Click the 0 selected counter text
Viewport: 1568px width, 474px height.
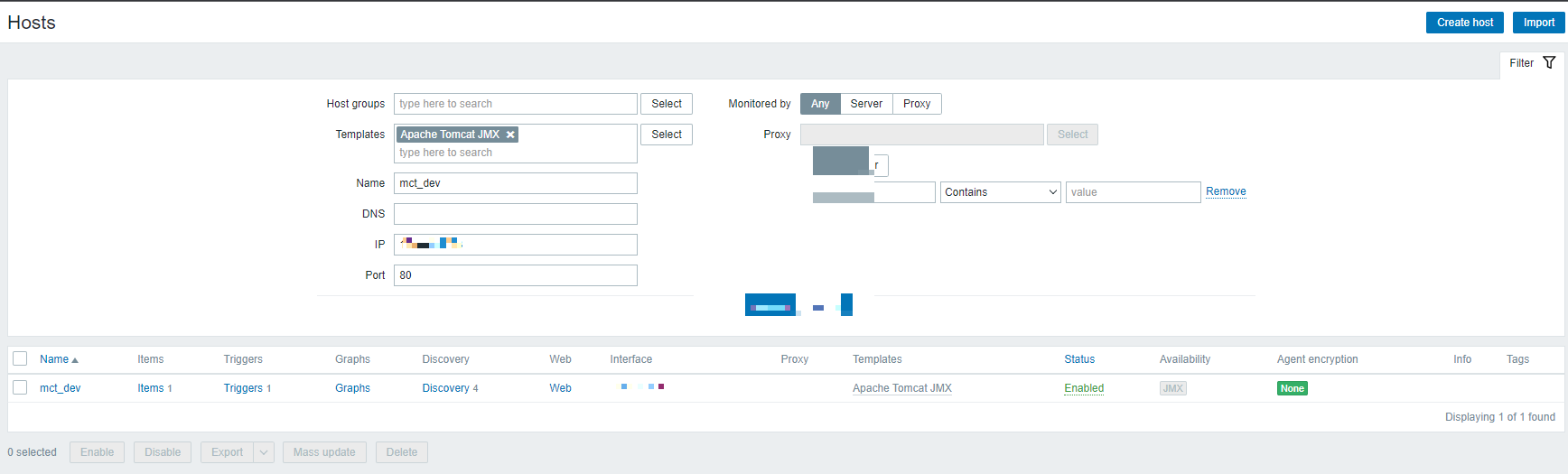[33, 452]
